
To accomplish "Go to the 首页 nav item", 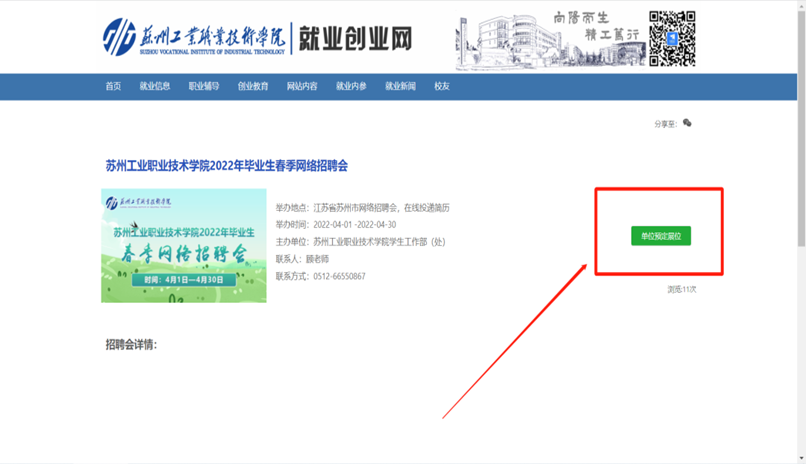I will point(113,87).
